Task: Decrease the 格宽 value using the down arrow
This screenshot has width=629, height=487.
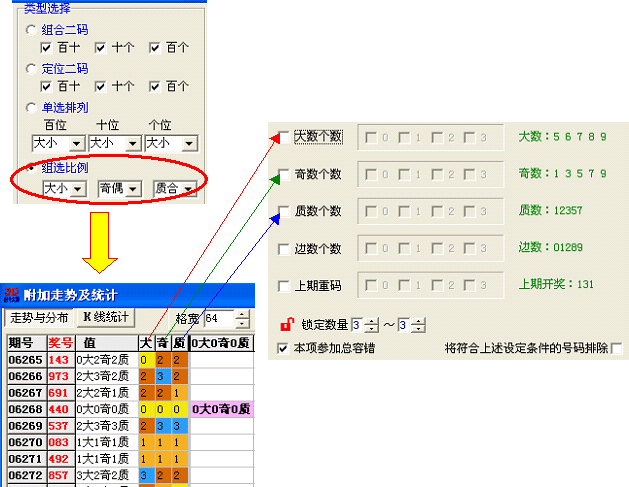Action: pos(241,323)
